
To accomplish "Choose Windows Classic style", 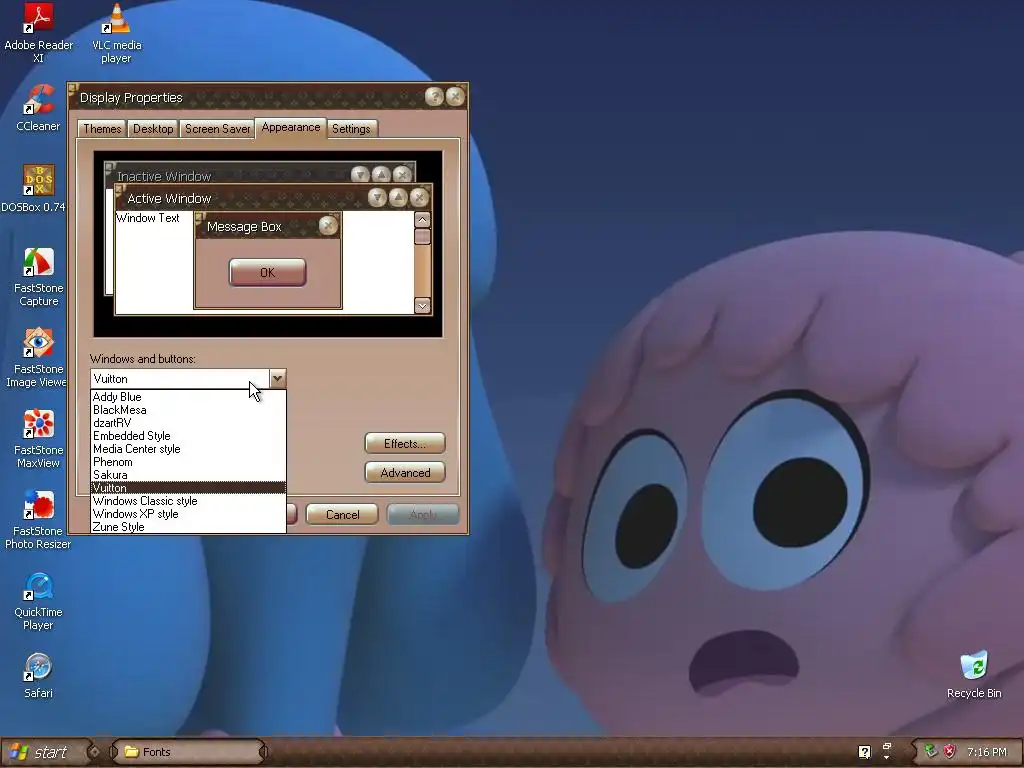I will click(x=188, y=501).
